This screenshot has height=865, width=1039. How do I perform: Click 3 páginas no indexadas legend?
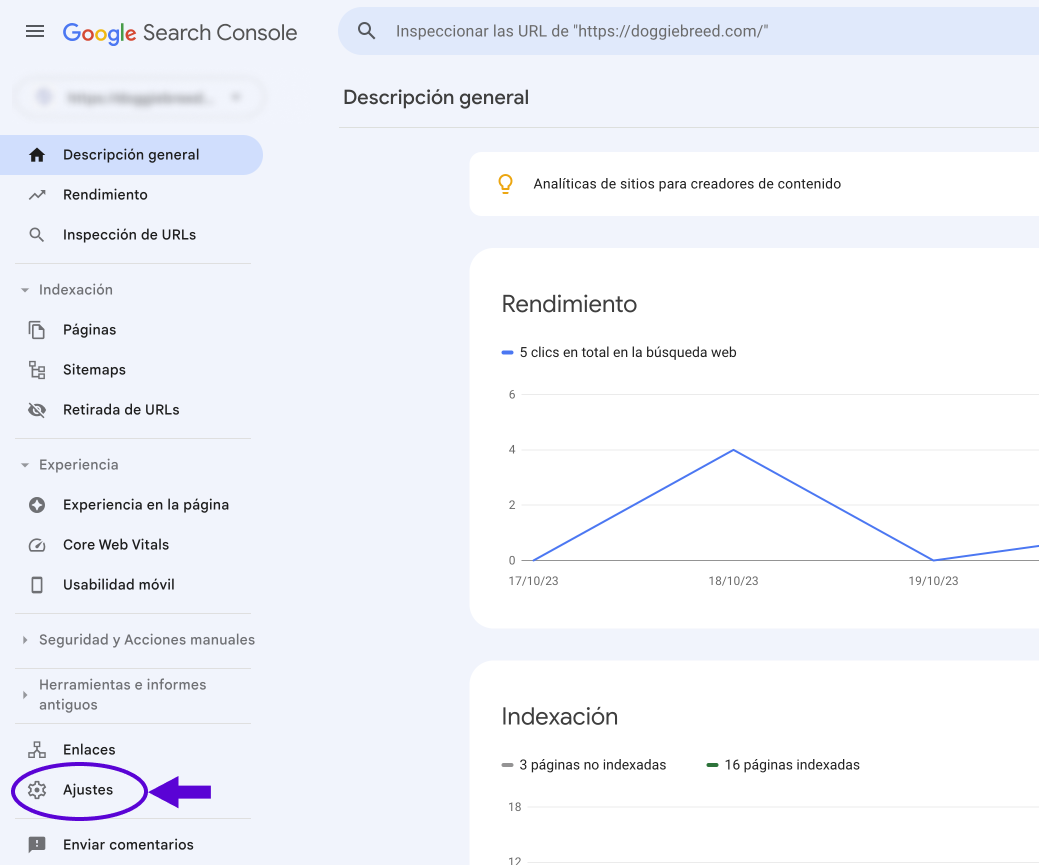[584, 765]
